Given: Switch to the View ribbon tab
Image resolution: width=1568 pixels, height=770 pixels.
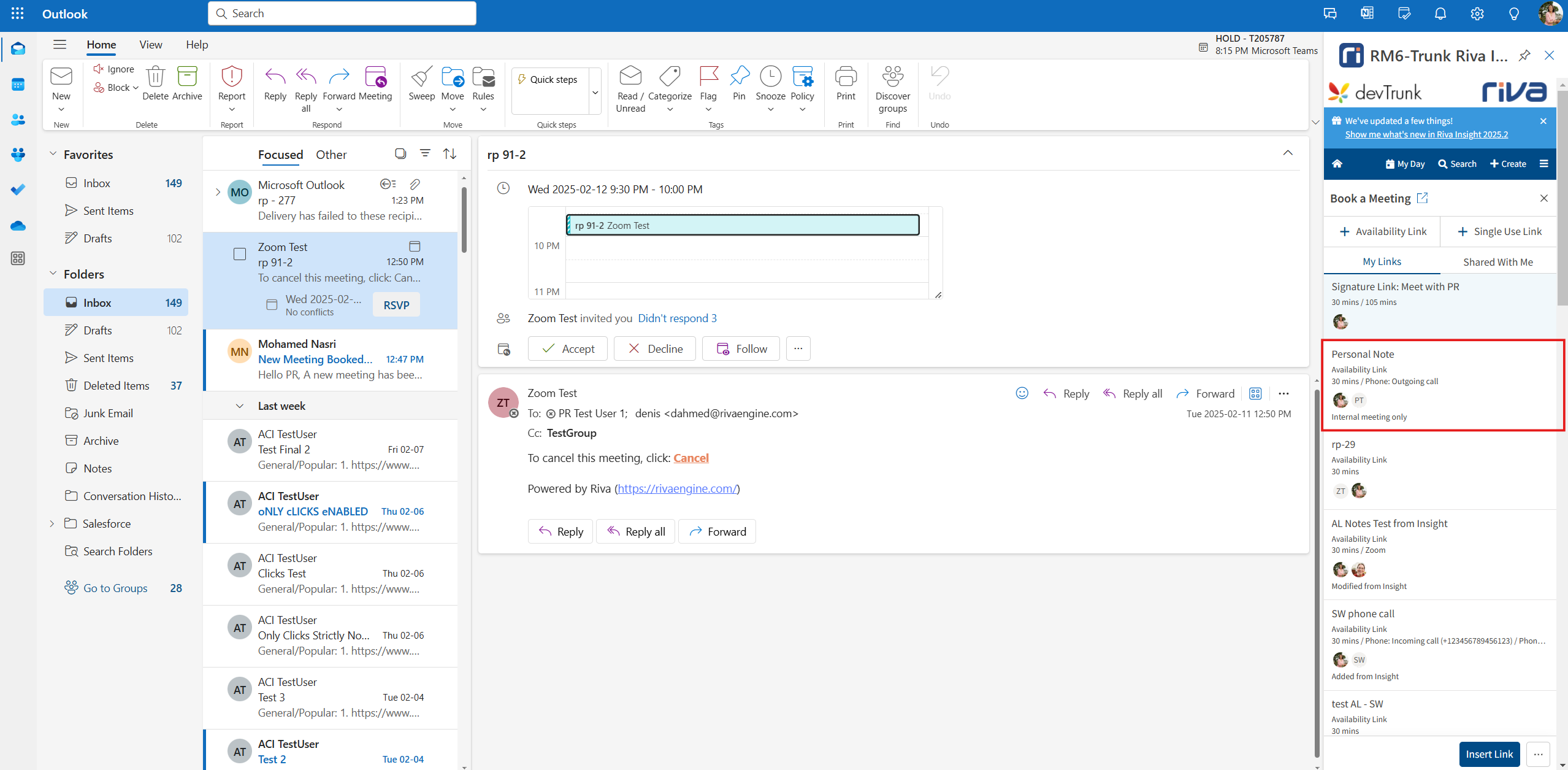Looking at the screenshot, I should point(150,45).
